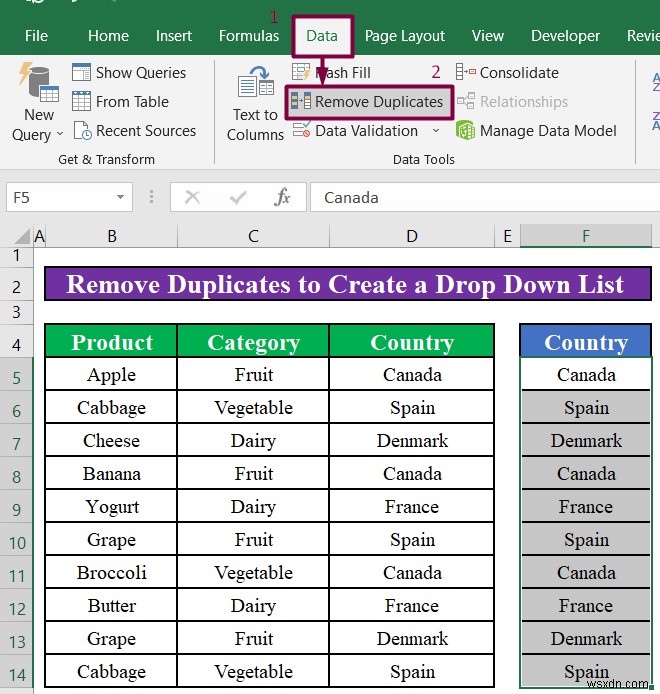Select the Butter cell

click(111, 605)
